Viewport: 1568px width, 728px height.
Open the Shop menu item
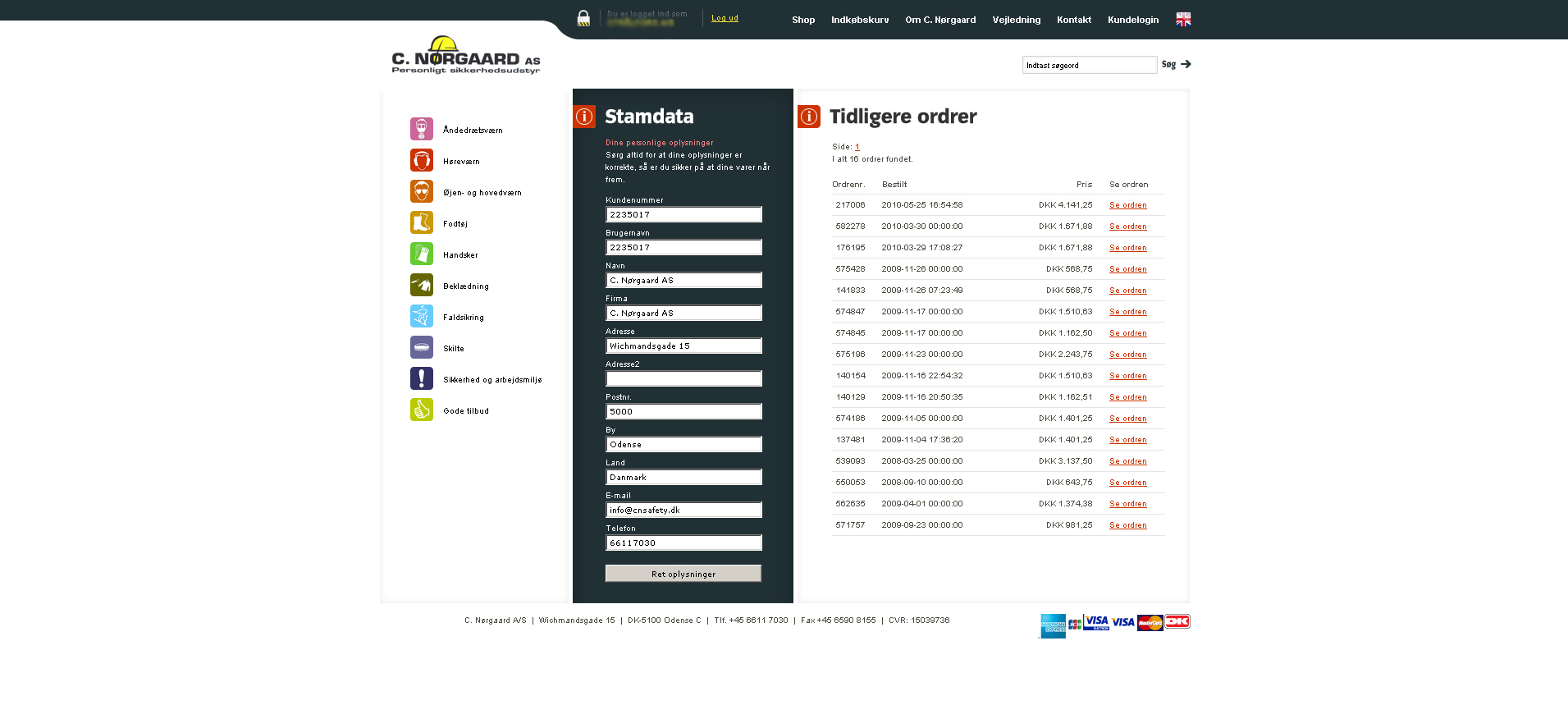[x=802, y=20]
